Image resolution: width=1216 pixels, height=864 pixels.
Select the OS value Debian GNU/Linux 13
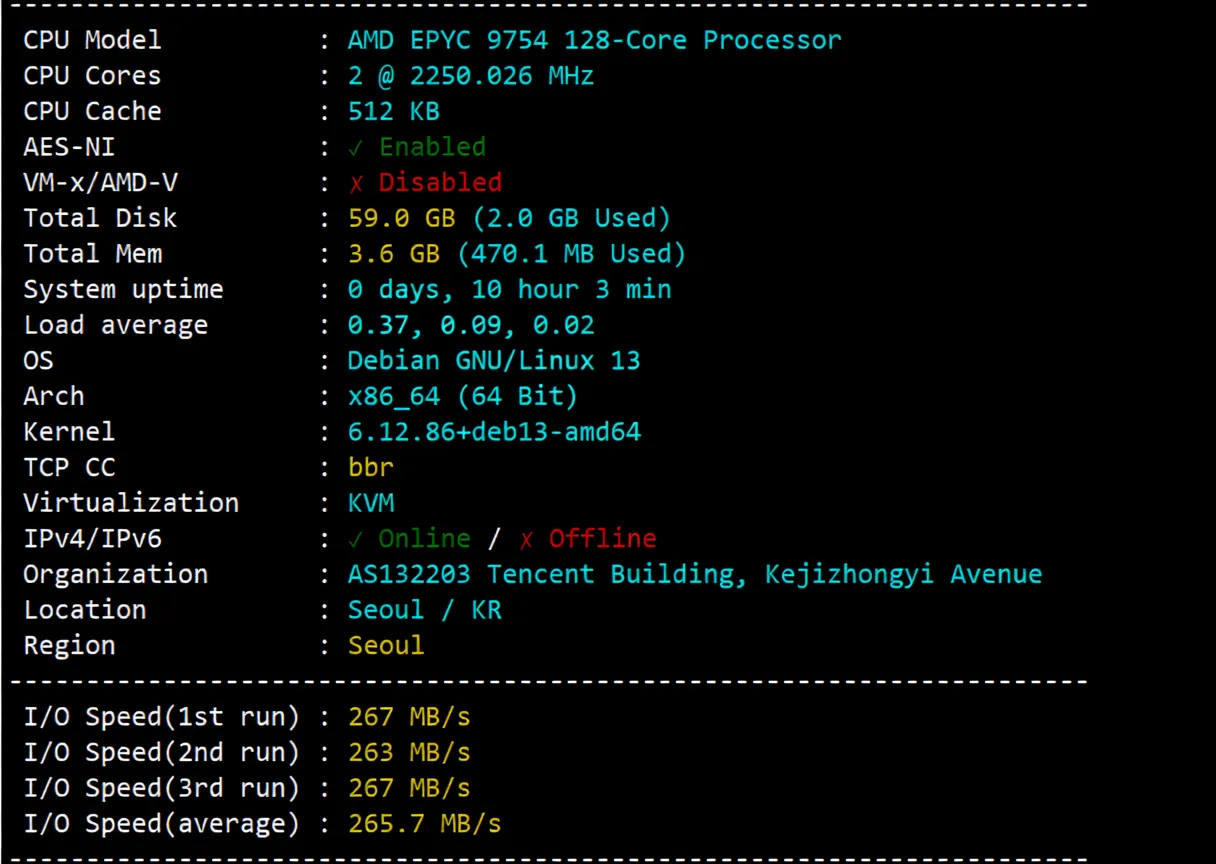tap(494, 361)
